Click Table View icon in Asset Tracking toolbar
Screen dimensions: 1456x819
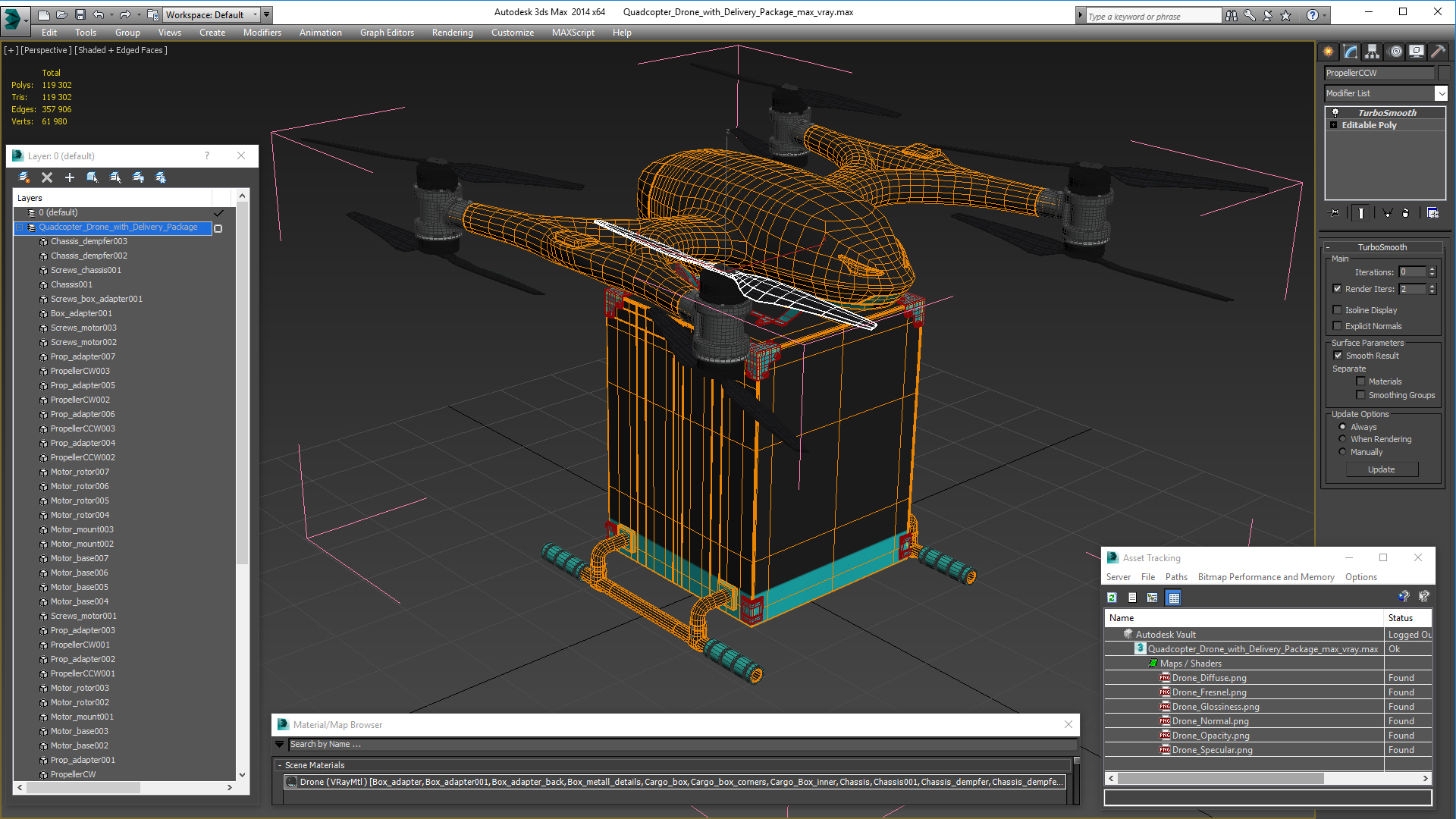tap(1174, 598)
